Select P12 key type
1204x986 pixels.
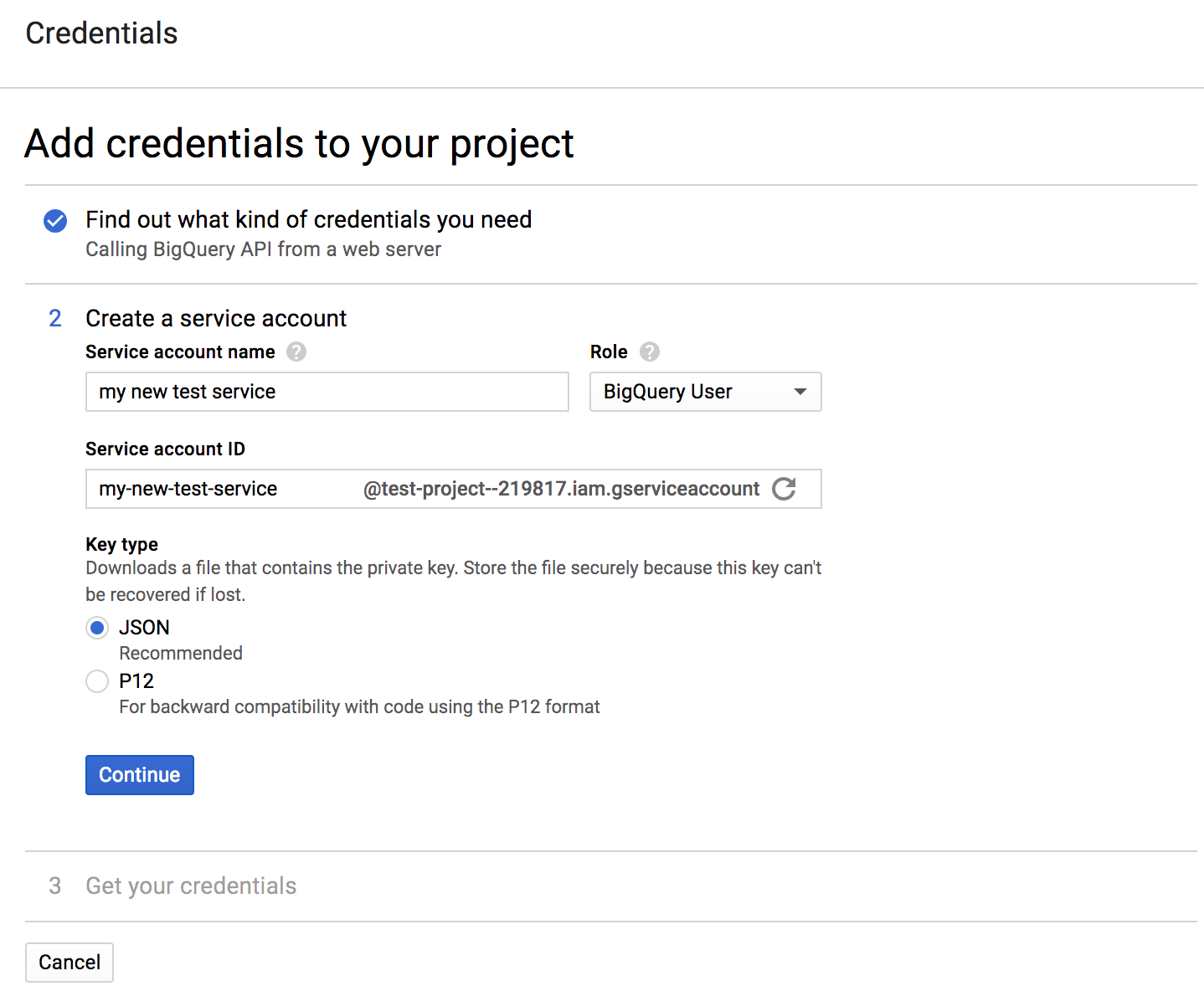97,681
